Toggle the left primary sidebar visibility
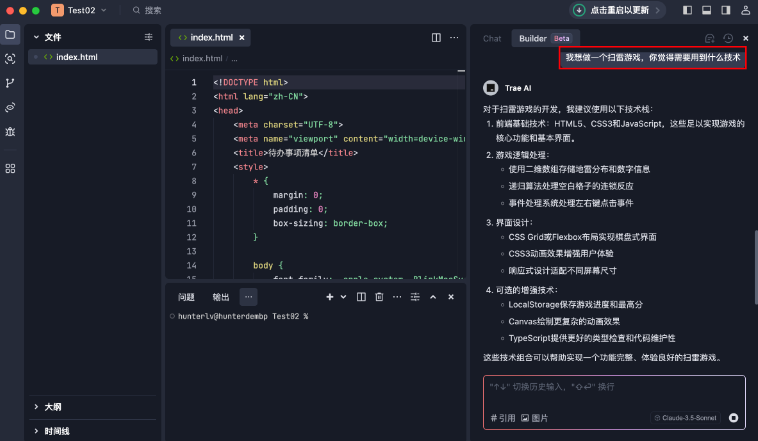 (687, 10)
